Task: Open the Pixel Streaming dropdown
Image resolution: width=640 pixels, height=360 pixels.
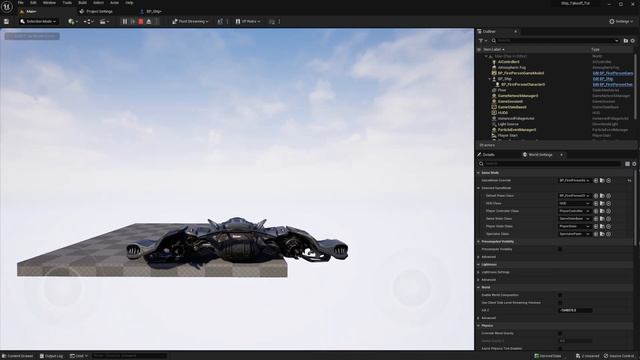Action: (190, 21)
